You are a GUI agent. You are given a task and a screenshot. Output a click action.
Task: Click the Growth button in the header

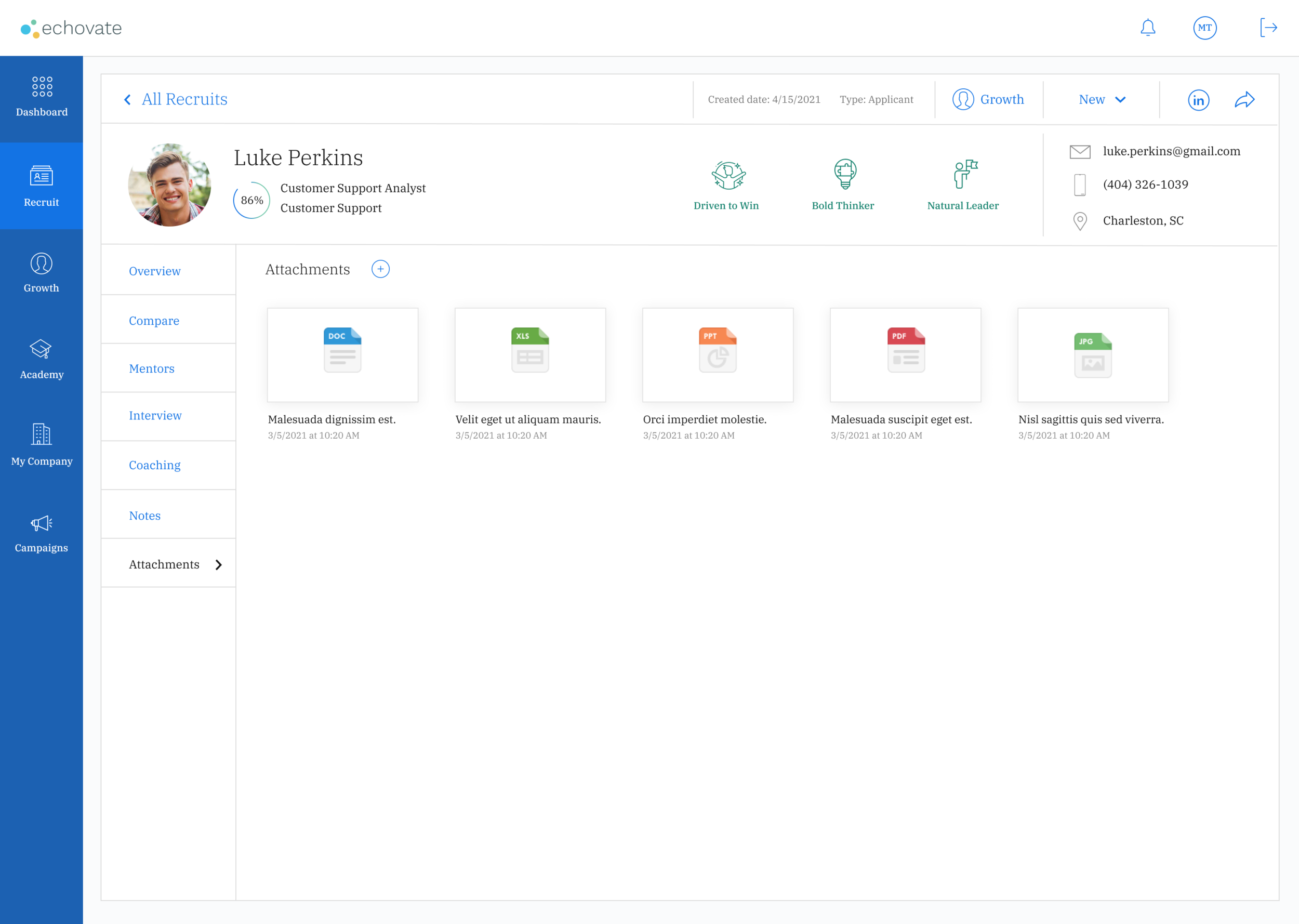(988, 100)
